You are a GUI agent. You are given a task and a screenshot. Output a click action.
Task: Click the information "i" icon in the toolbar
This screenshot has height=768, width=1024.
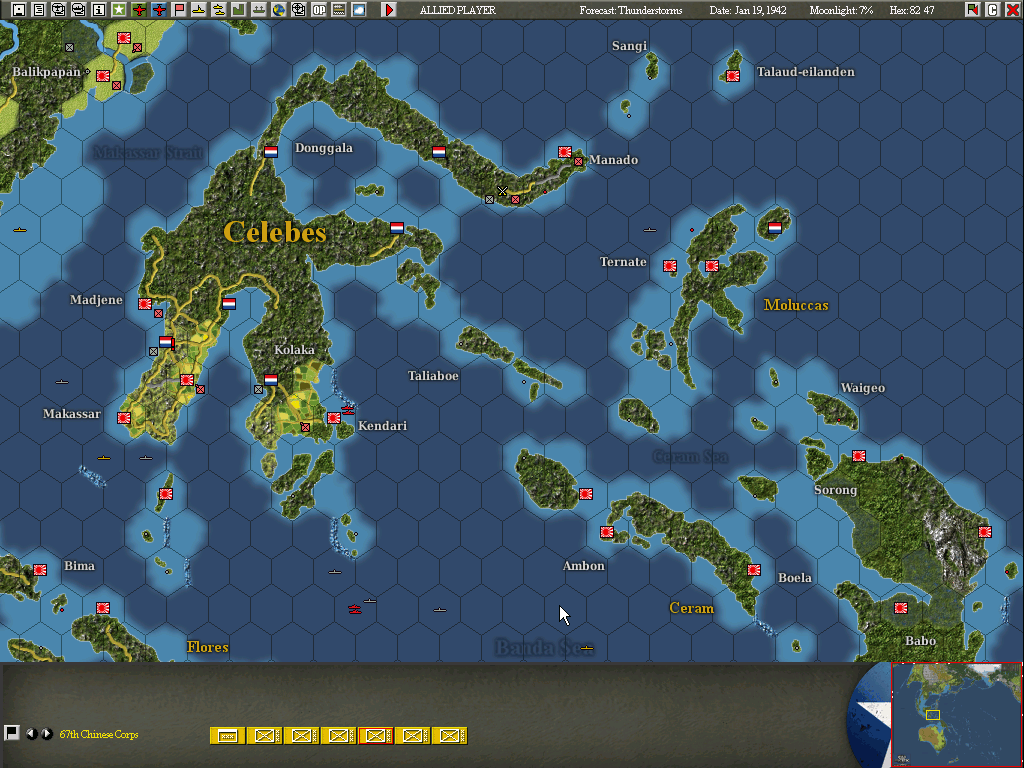point(98,10)
